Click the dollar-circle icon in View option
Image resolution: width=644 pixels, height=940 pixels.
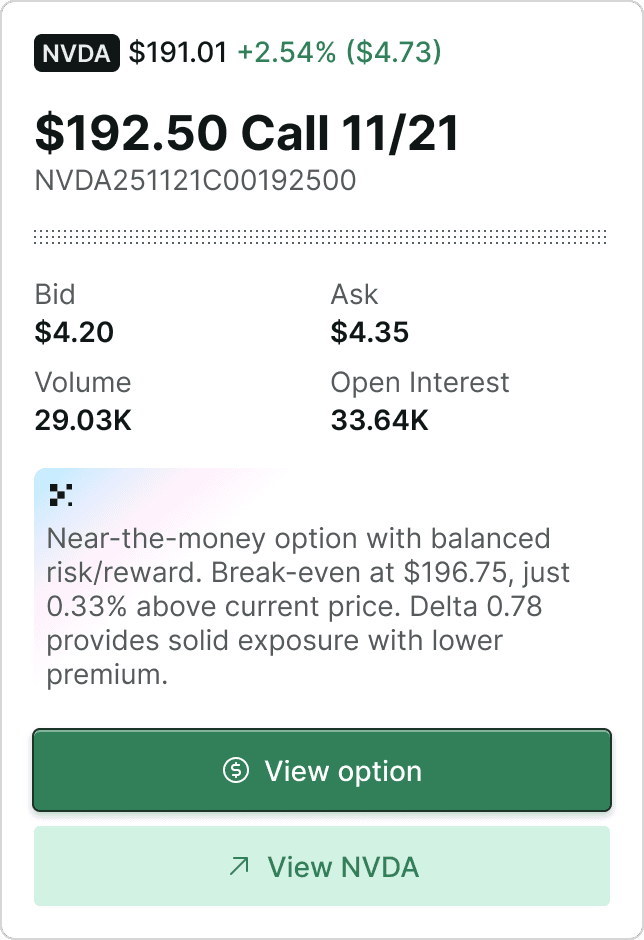pyautogui.click(x=236, y=771)
